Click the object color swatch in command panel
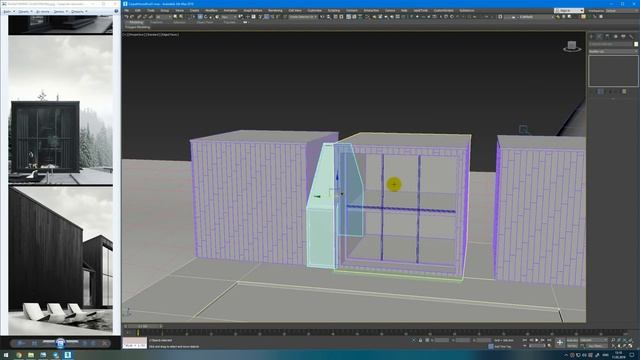 coord(636,44)
